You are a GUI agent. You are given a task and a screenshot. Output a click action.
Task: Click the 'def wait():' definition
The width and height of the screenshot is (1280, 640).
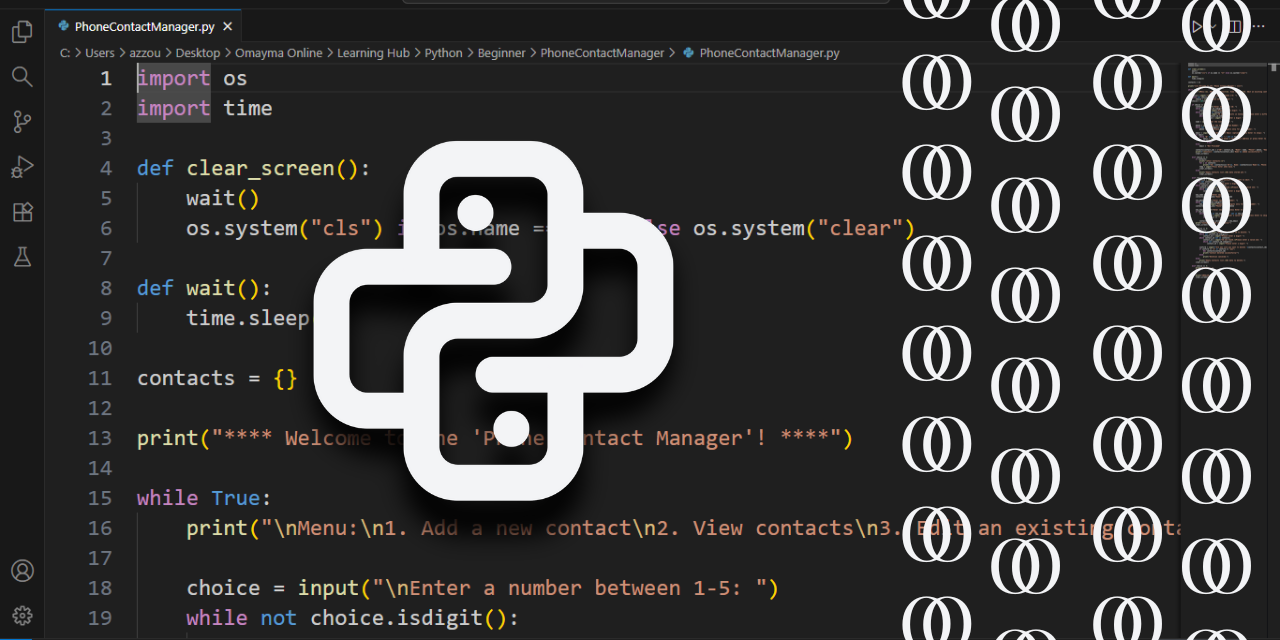point(205,288)
